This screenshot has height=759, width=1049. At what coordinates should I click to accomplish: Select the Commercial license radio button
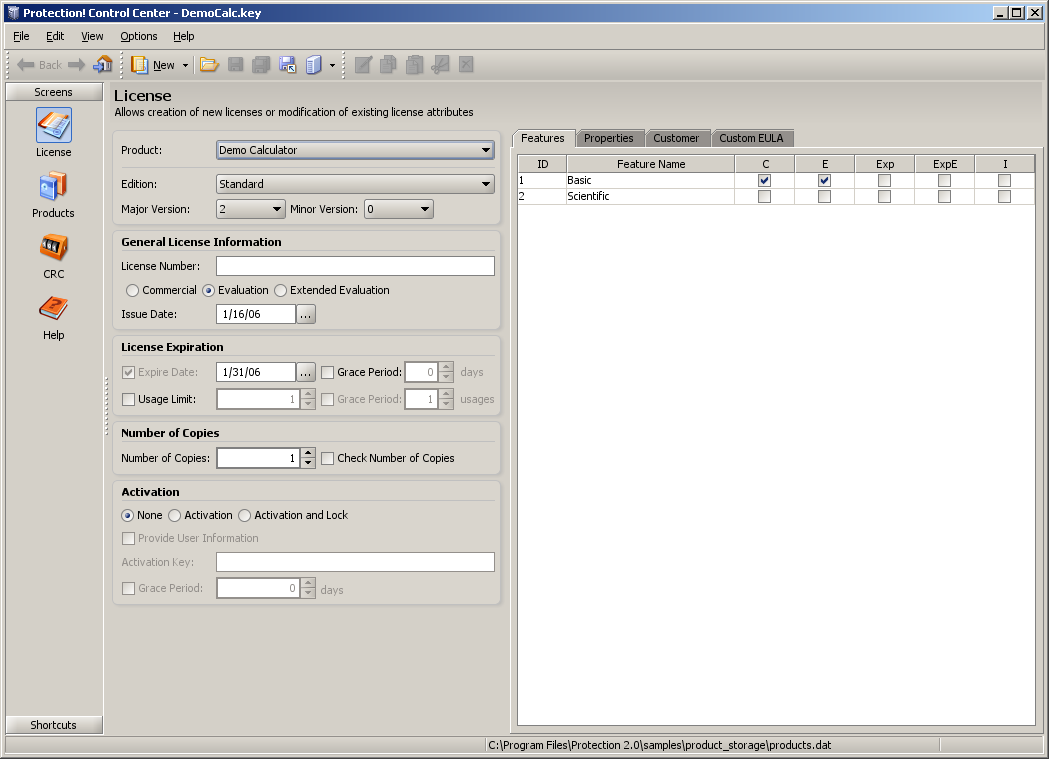pos(132,290)
